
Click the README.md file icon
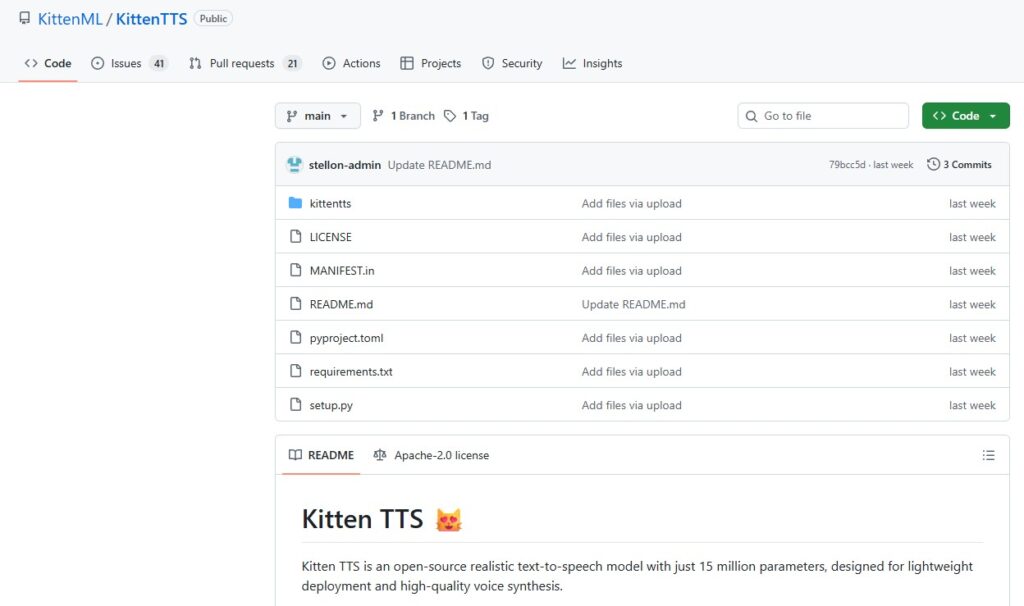[x=296, y=304]
